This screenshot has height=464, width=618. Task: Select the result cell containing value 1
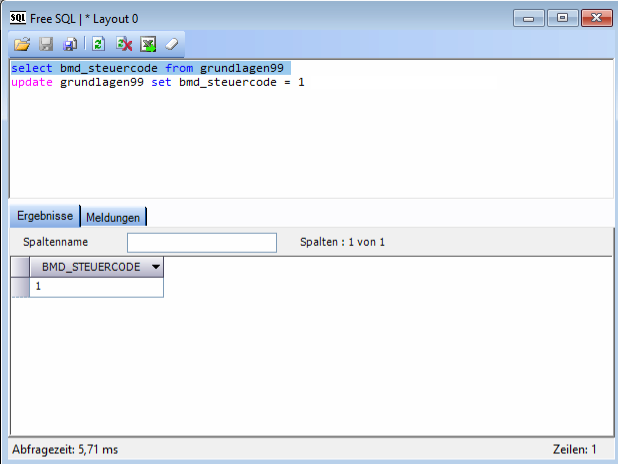96,287
